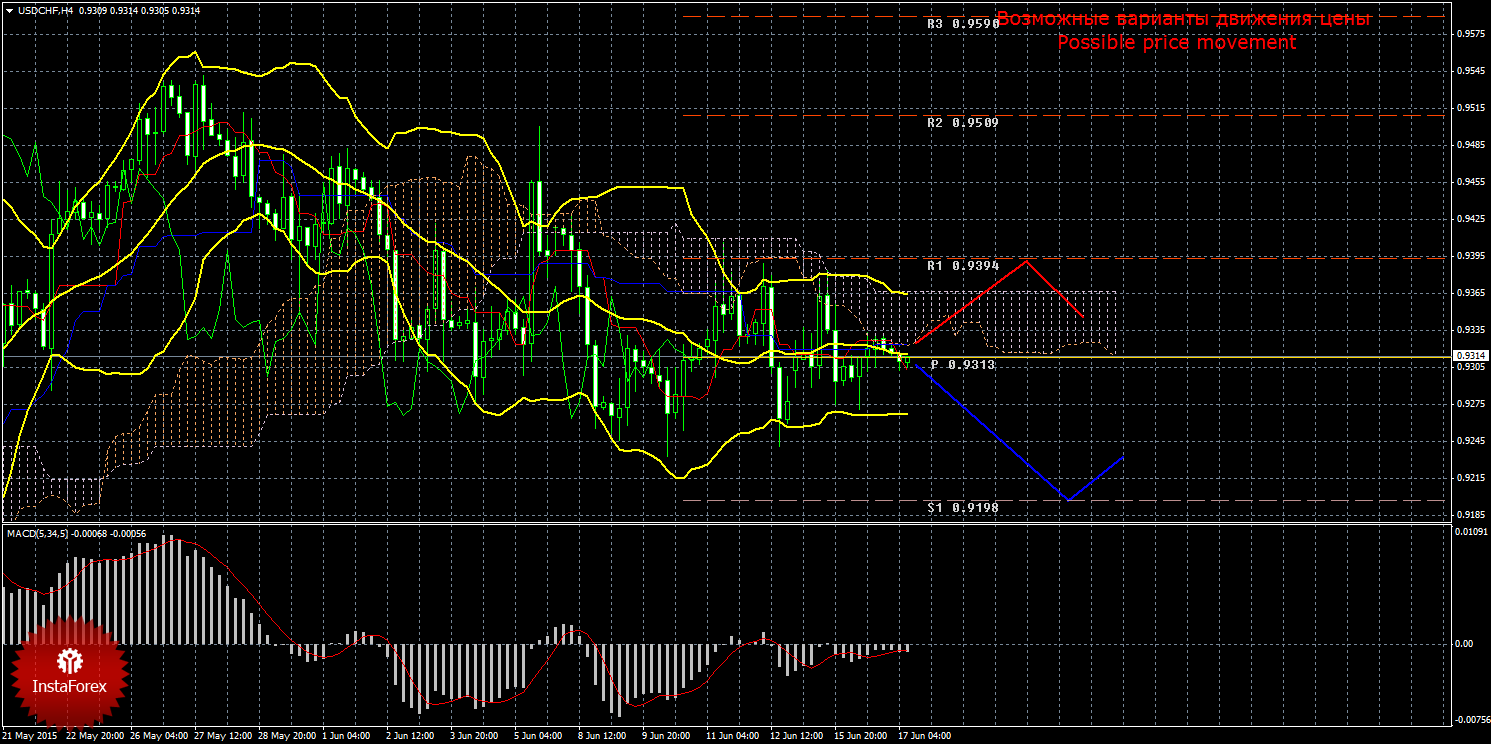The height and width of the screenshot is (744, 1491).
Task: Click the red 'Possible price movement' text
Action: 1176,43
